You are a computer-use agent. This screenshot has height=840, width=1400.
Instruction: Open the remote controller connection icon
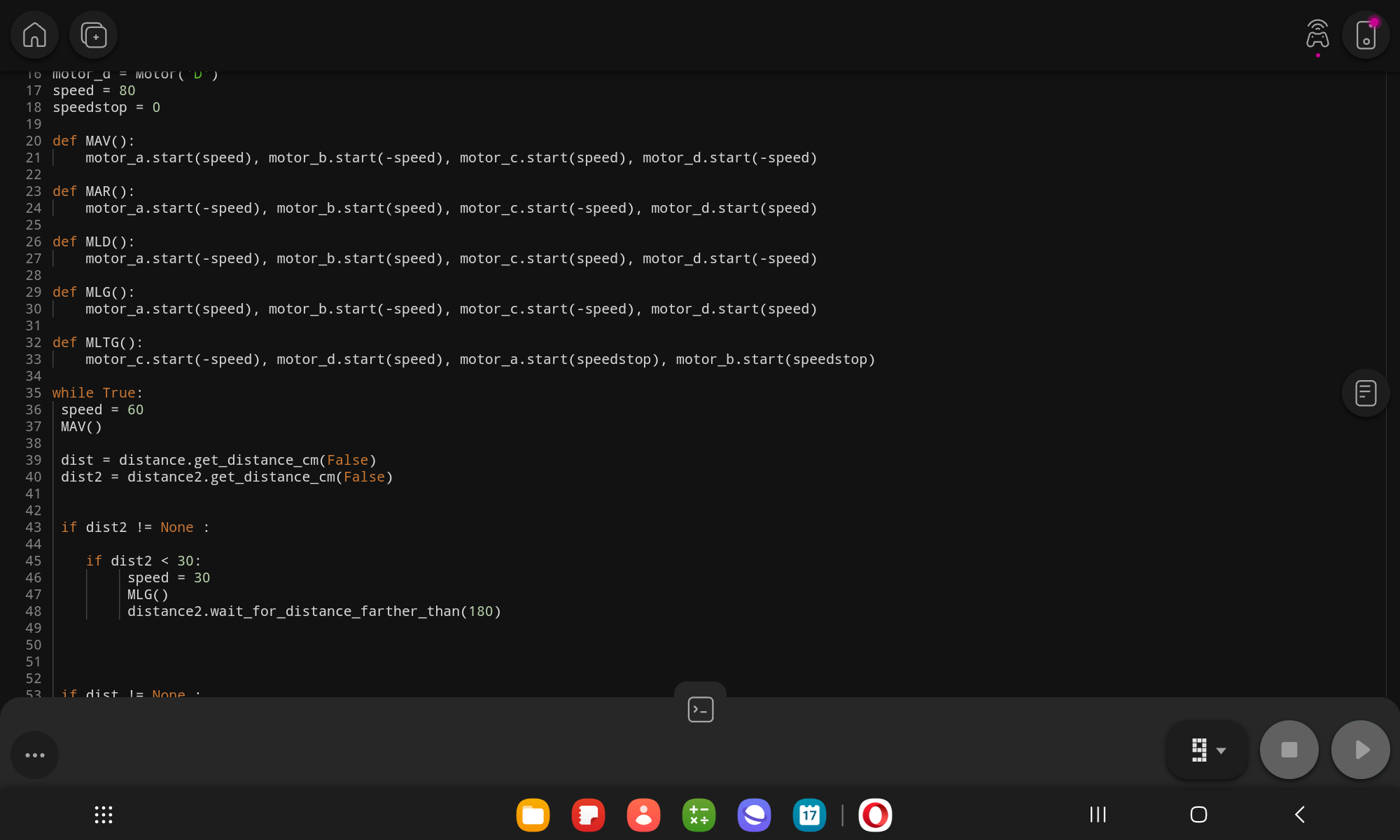(1317, 35)
